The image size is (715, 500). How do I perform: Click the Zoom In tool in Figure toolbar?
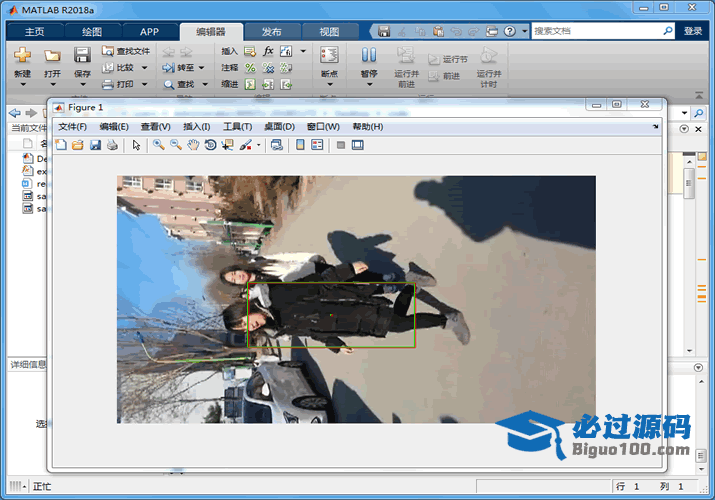[158, 145]
